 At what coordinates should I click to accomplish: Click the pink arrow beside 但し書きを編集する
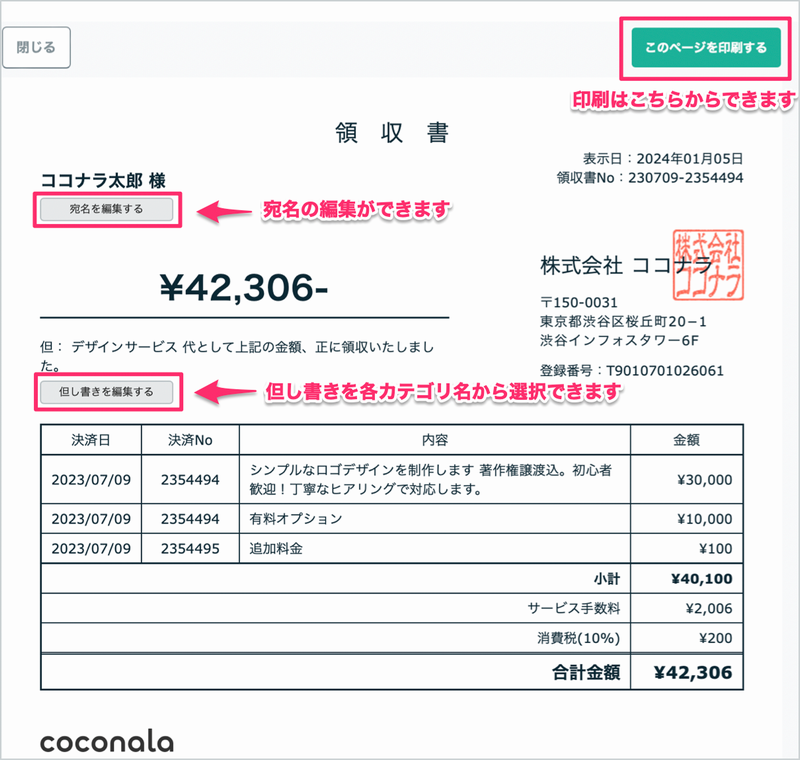pyautogui.click(x=223, y=391)
